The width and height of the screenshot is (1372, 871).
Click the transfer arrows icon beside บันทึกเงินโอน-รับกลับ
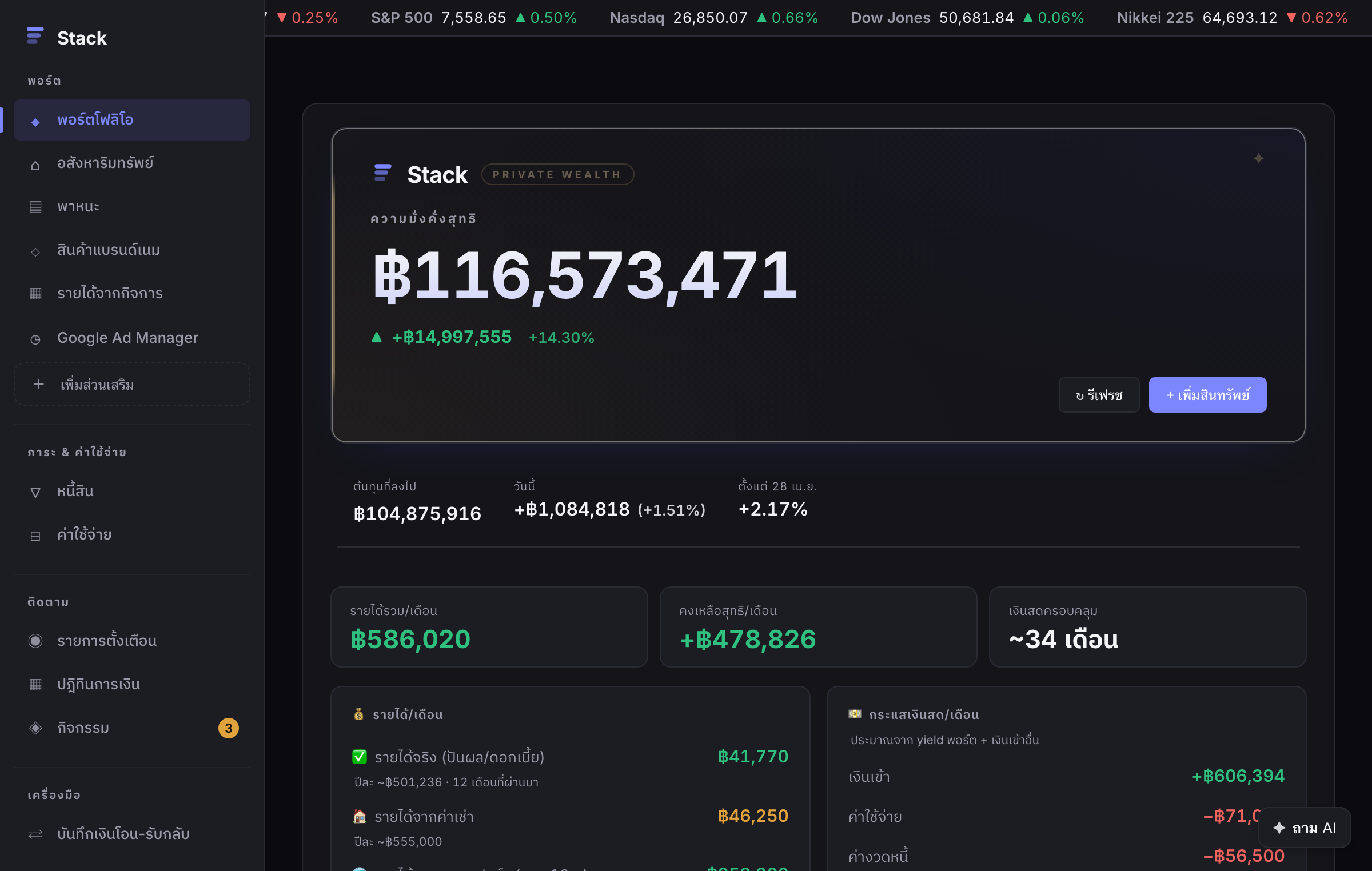pos(35,834)
